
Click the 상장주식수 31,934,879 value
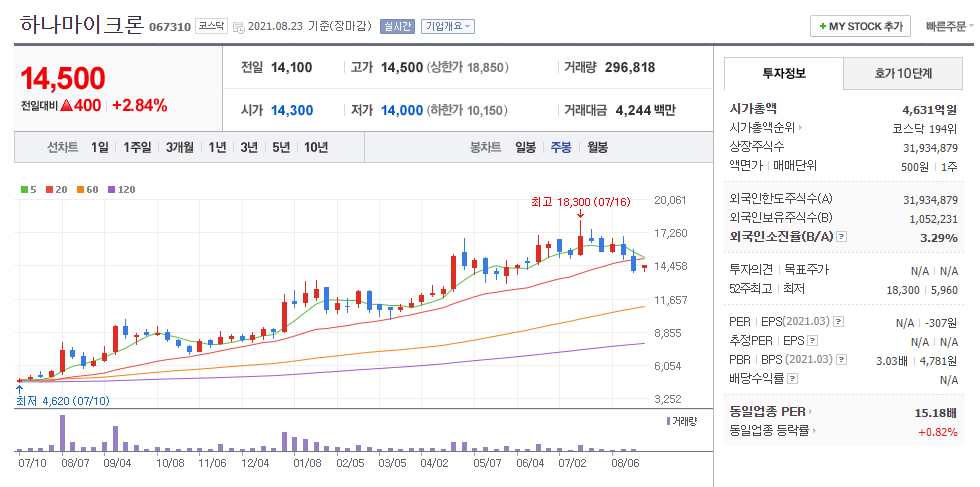[x=931, y=148]
